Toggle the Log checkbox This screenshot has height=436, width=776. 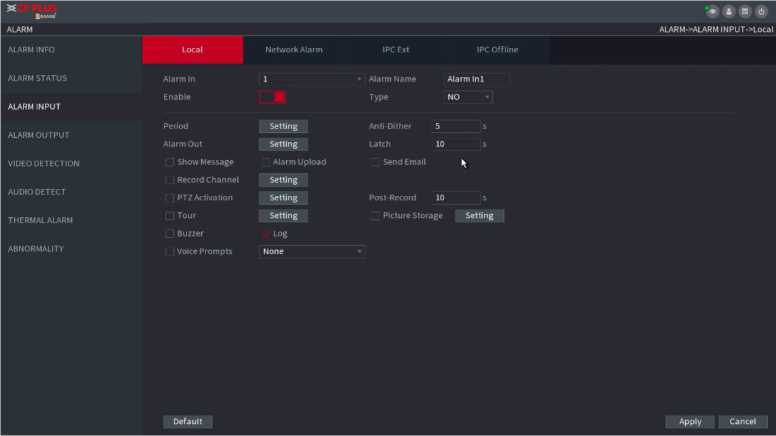(266, 234)
